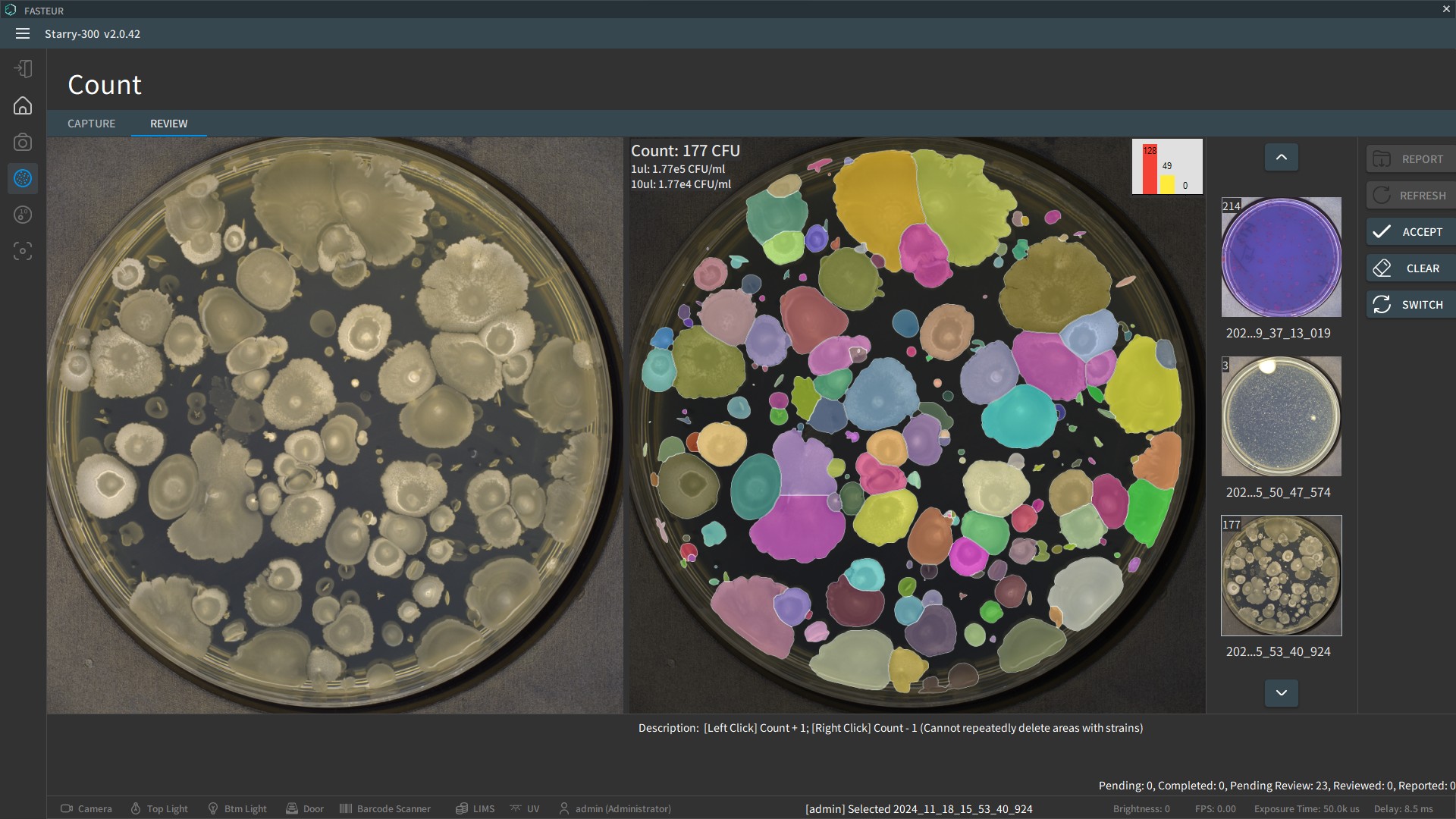Toggle the Btm Light indicator

pos(213,808)
